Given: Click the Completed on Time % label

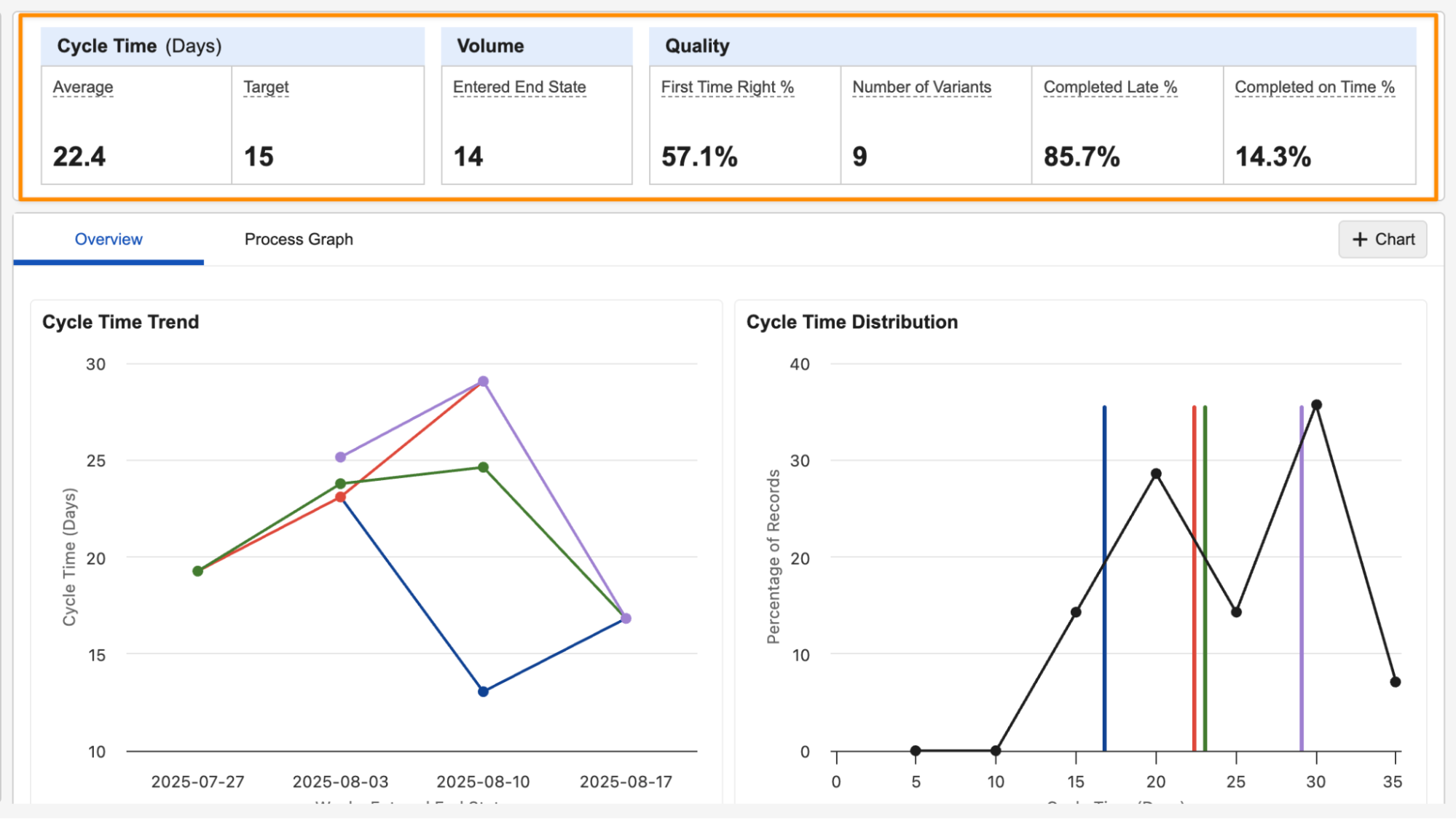Looking at the screenshot, I should pyautogui.click(x=1314, y=87).
